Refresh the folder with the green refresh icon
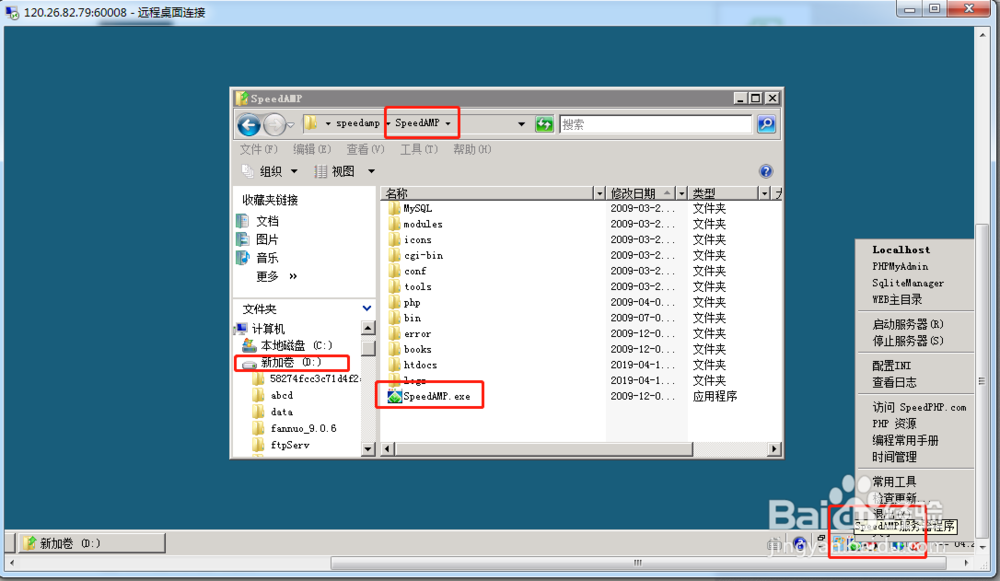Viewport: 1000px width, 581px height. pos(544,124)
